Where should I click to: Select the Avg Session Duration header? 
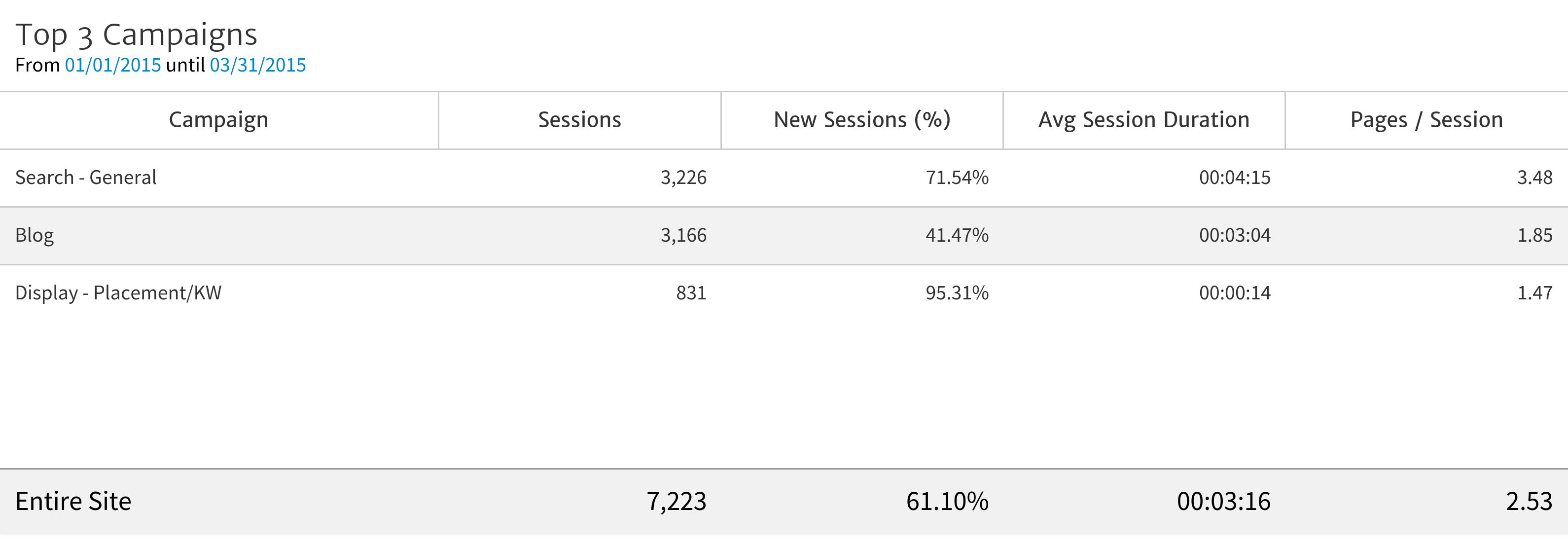[x=1143, y=120]
